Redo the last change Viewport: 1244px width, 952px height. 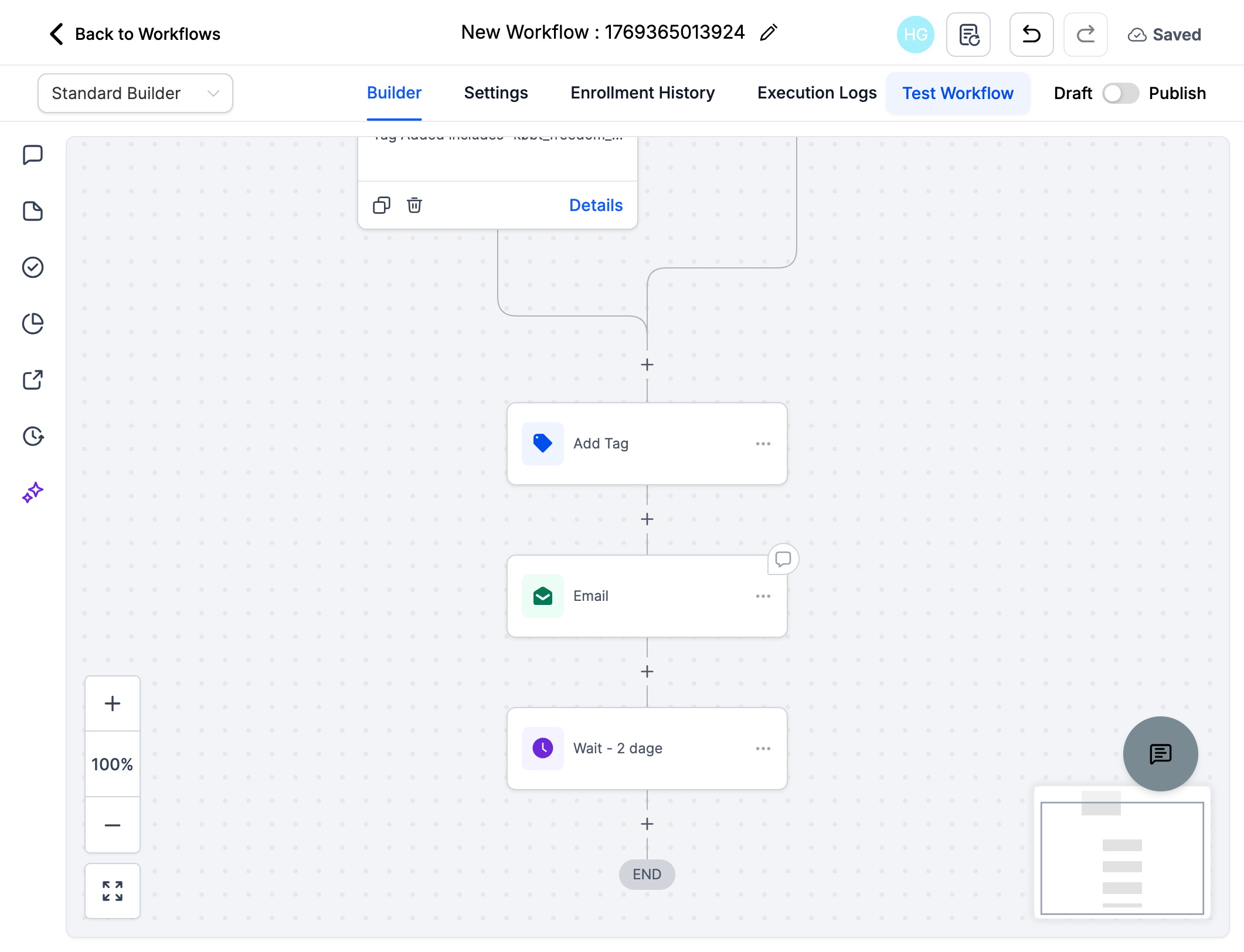1086,35
